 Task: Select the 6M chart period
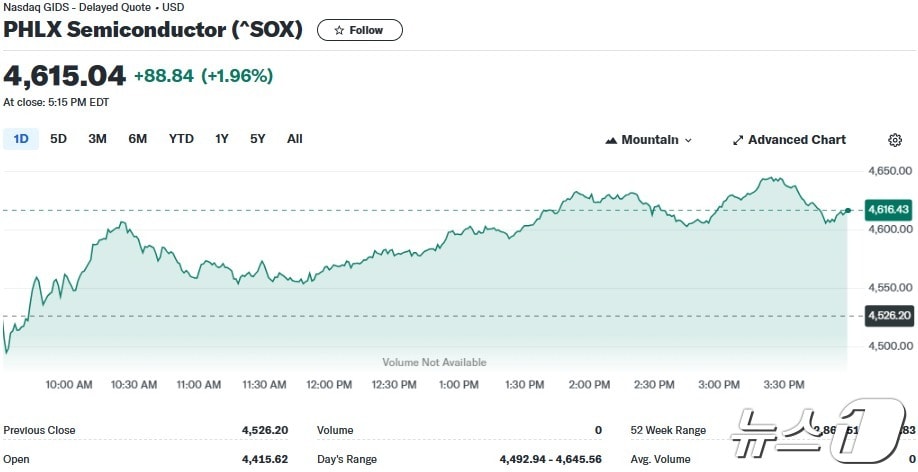tap(138, 139)
